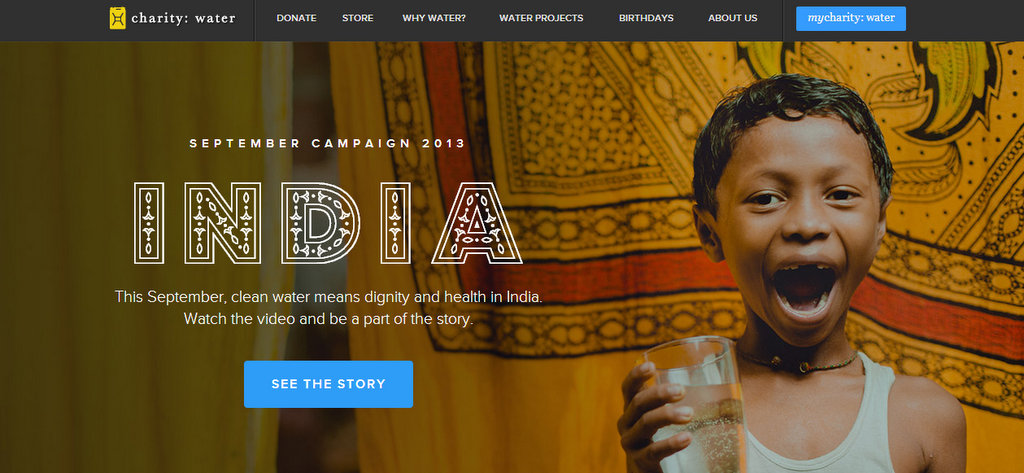Click the ornate letter A in INDIA
Viewport: 1024px width, 473px height.
477,223
